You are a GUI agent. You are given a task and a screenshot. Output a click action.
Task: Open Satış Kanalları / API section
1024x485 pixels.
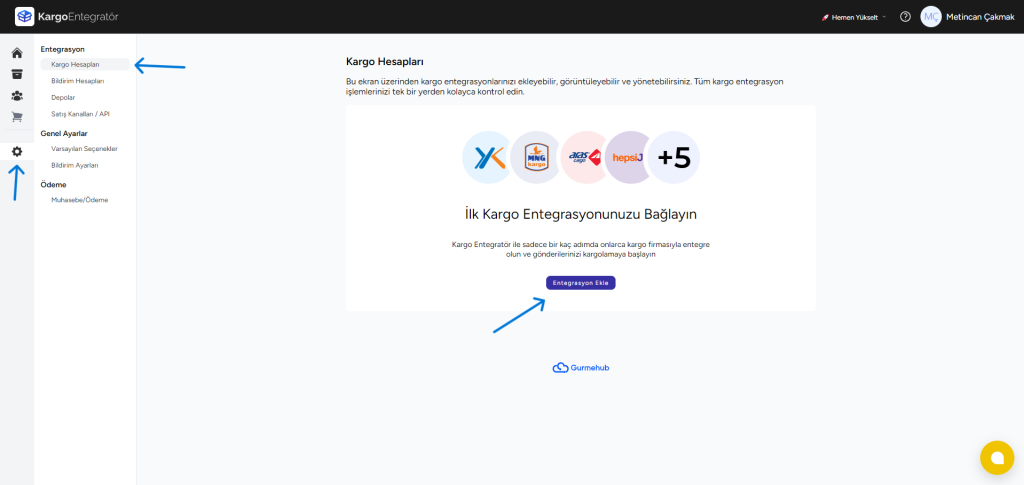(x=80, y=114)
